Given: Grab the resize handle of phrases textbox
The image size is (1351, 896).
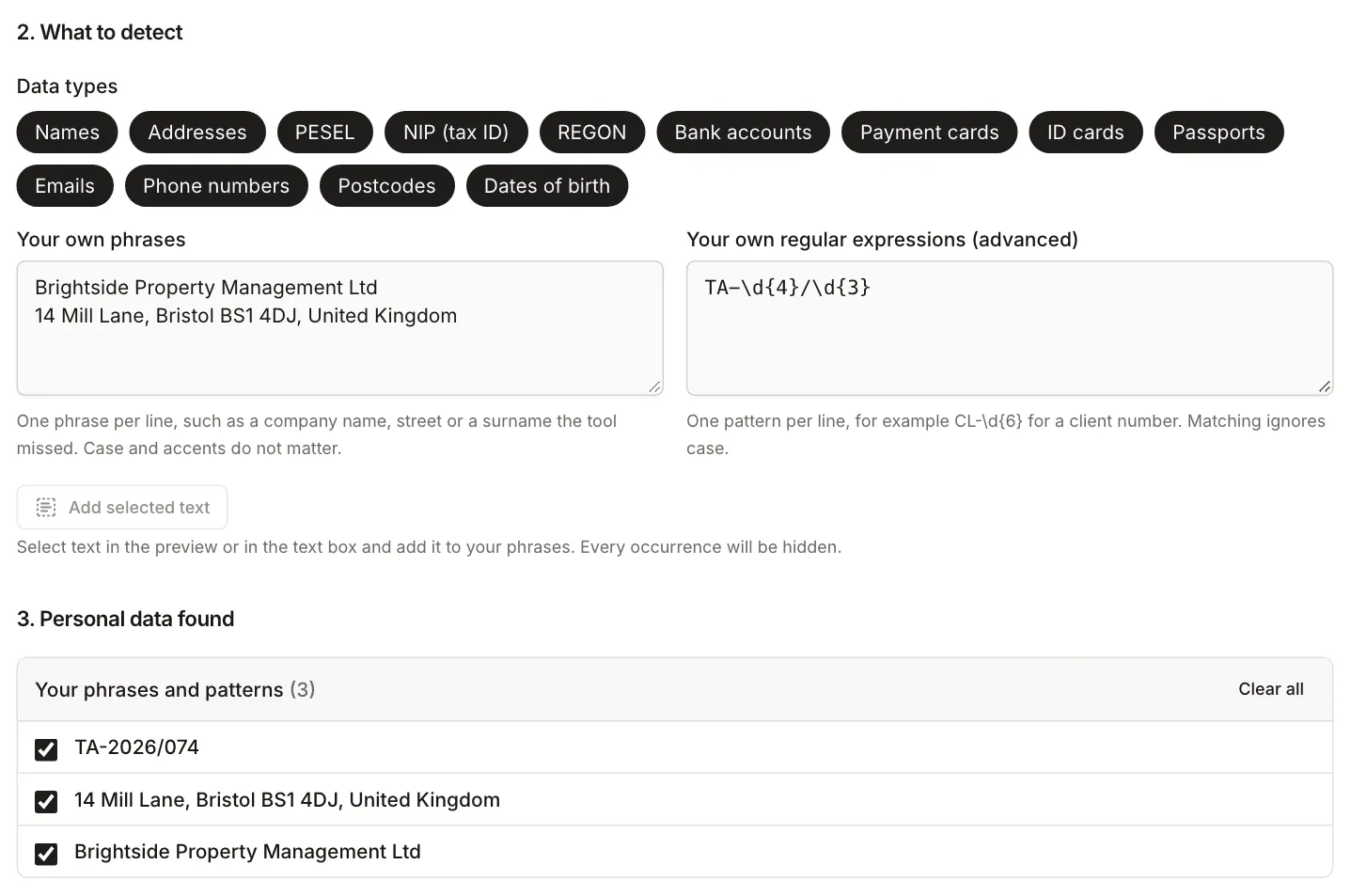Looking at the screenshot, I should pos(655,386).
